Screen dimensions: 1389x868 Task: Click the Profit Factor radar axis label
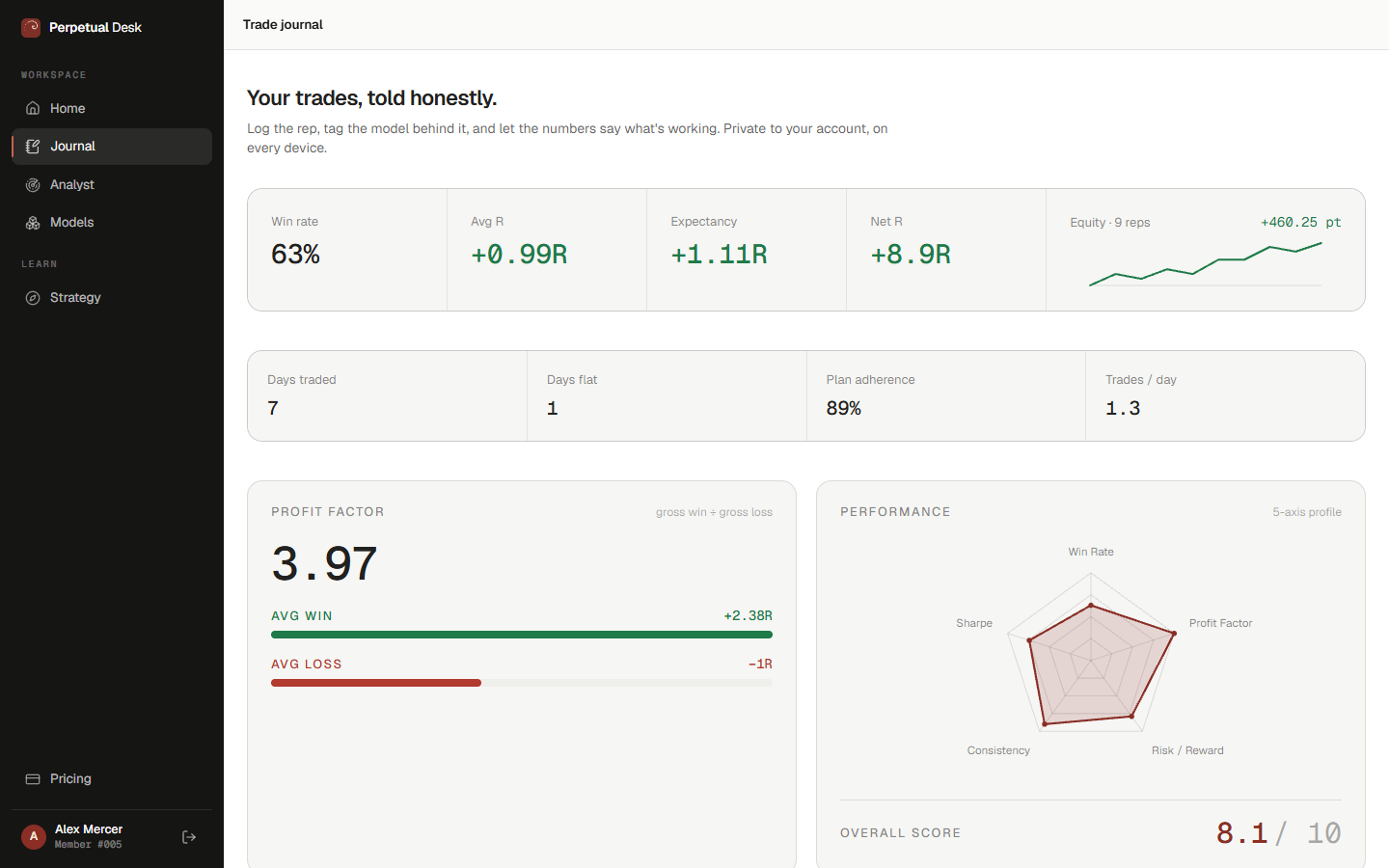pyautogui.click(x=1221, y=623)
